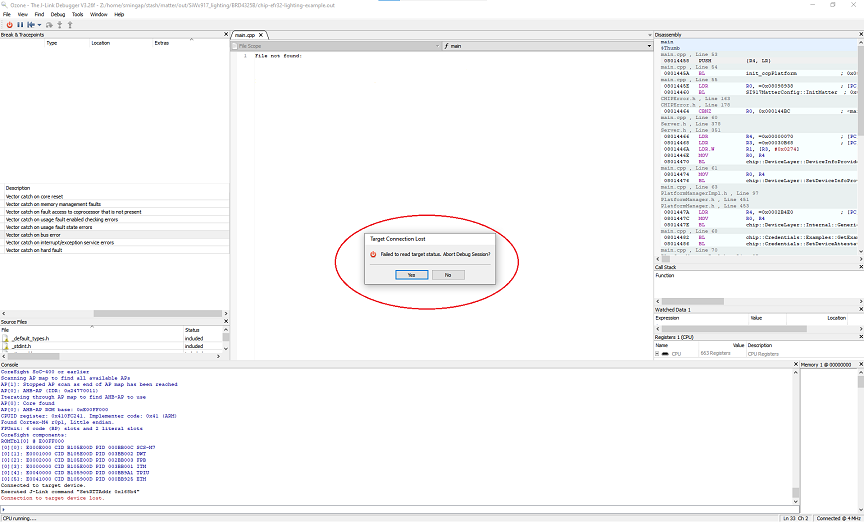Open the Find menu

pyautogui.click(x=39, y=14)
